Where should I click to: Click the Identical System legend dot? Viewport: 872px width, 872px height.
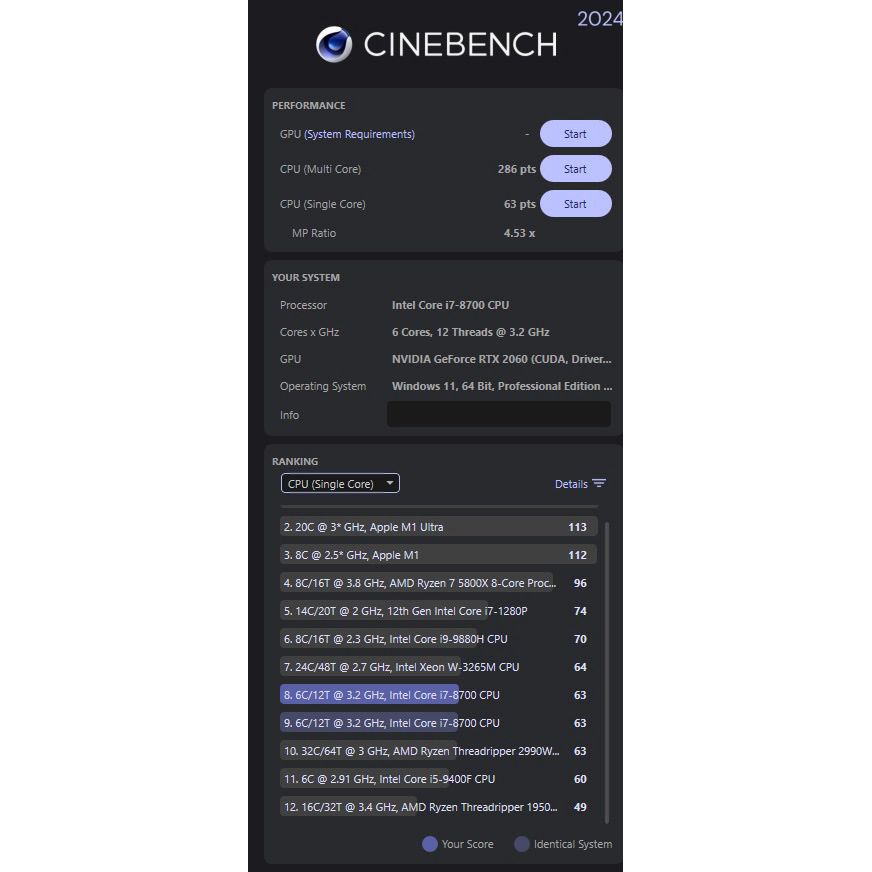pos(522,844)
